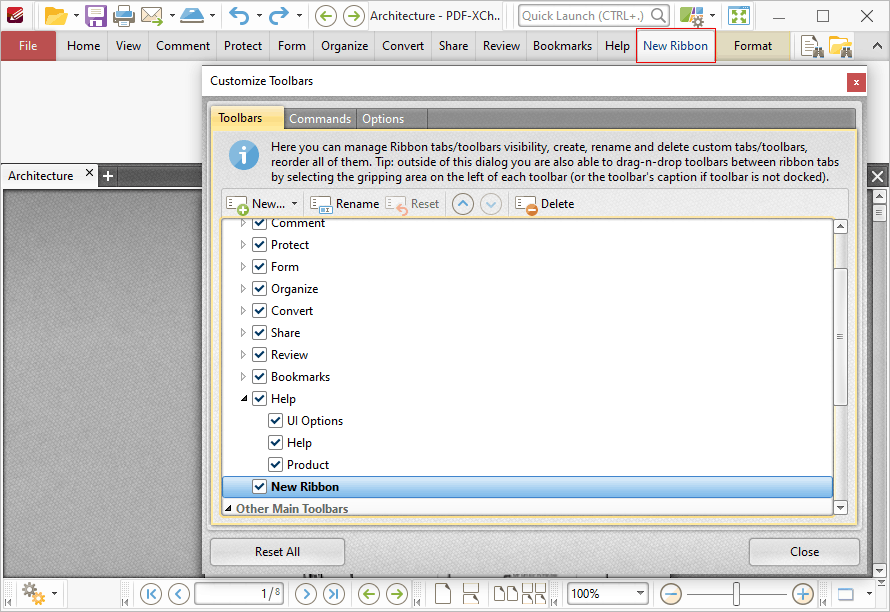Click the page number input field
This screenshot has width=890, height=612.
[x=239, y=594]
